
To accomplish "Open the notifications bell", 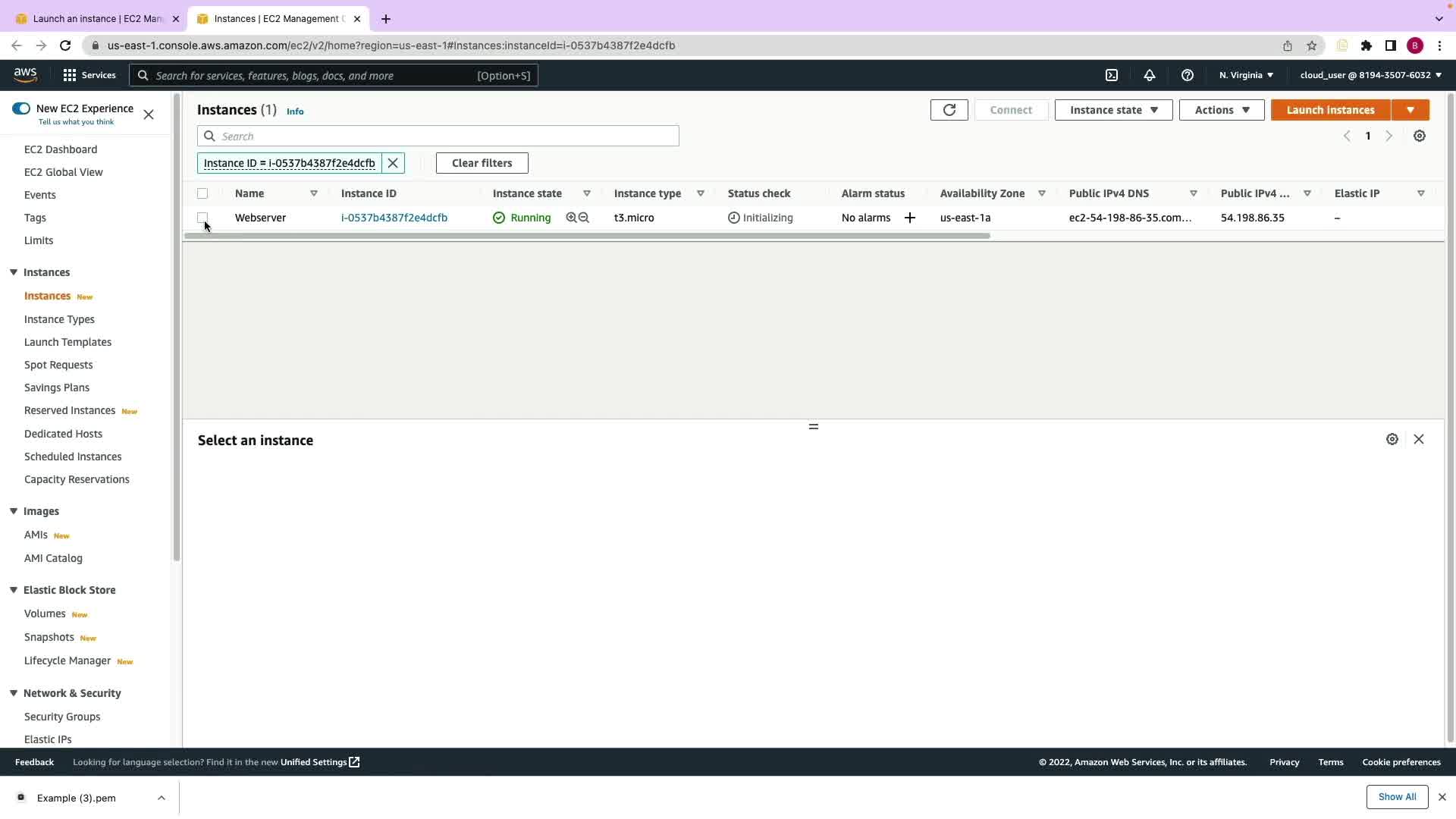I will click(x=1150, y=75).
